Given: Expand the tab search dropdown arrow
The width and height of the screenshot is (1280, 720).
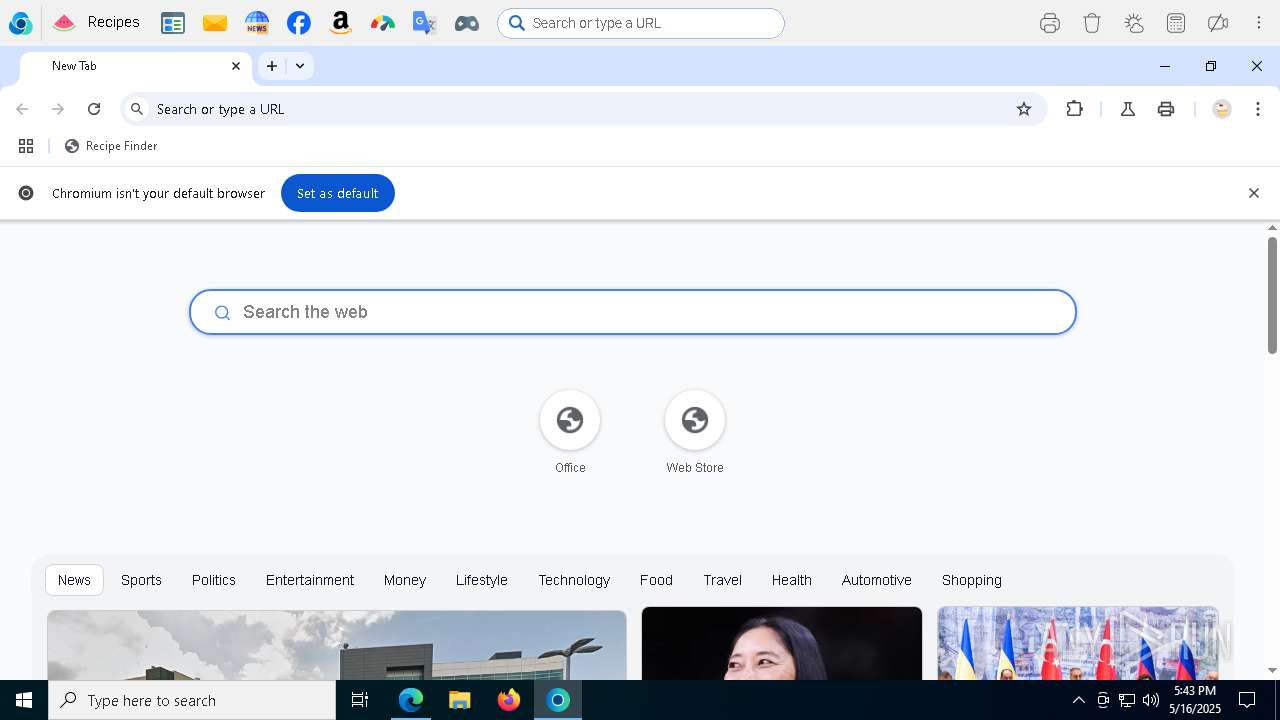Looking at the screenshot, I should click(x=300, y=66).
